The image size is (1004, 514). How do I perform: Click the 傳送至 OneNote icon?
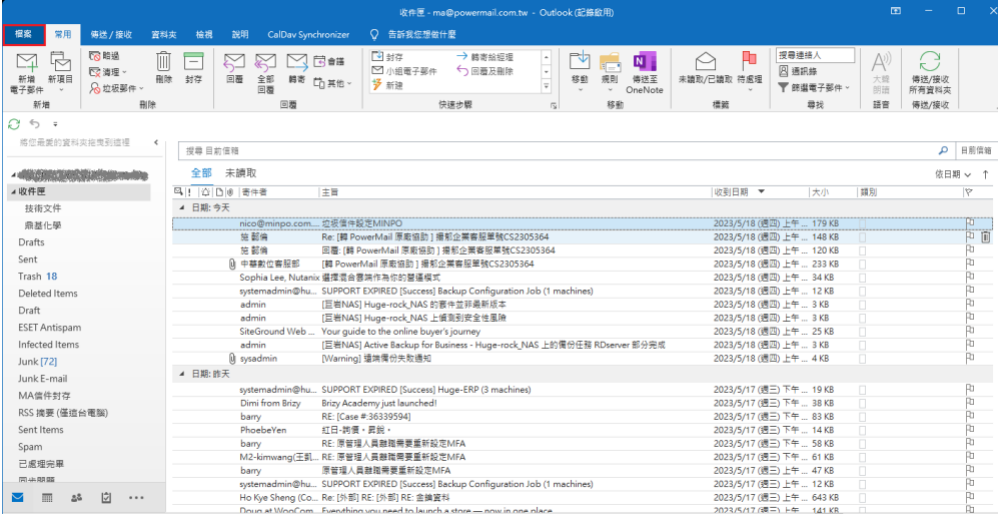pyautogui.click(x=644, y=61)
